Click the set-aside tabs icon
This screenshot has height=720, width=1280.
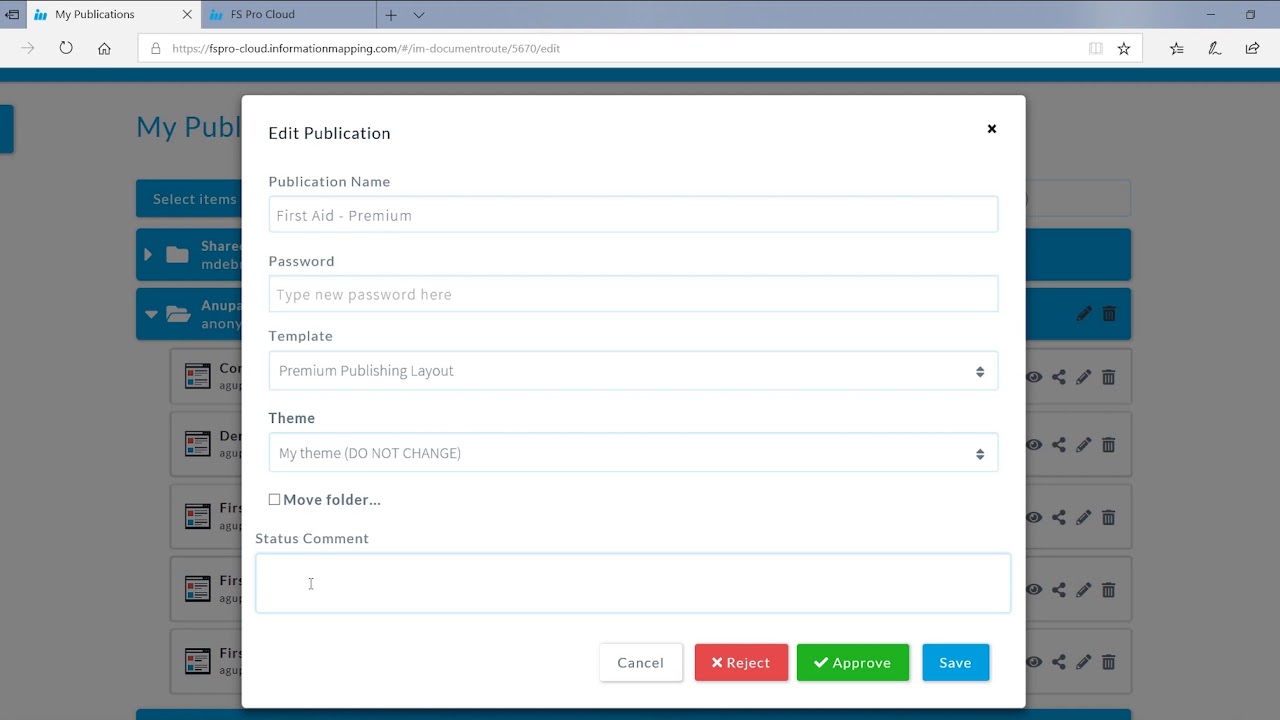(12, 15)
